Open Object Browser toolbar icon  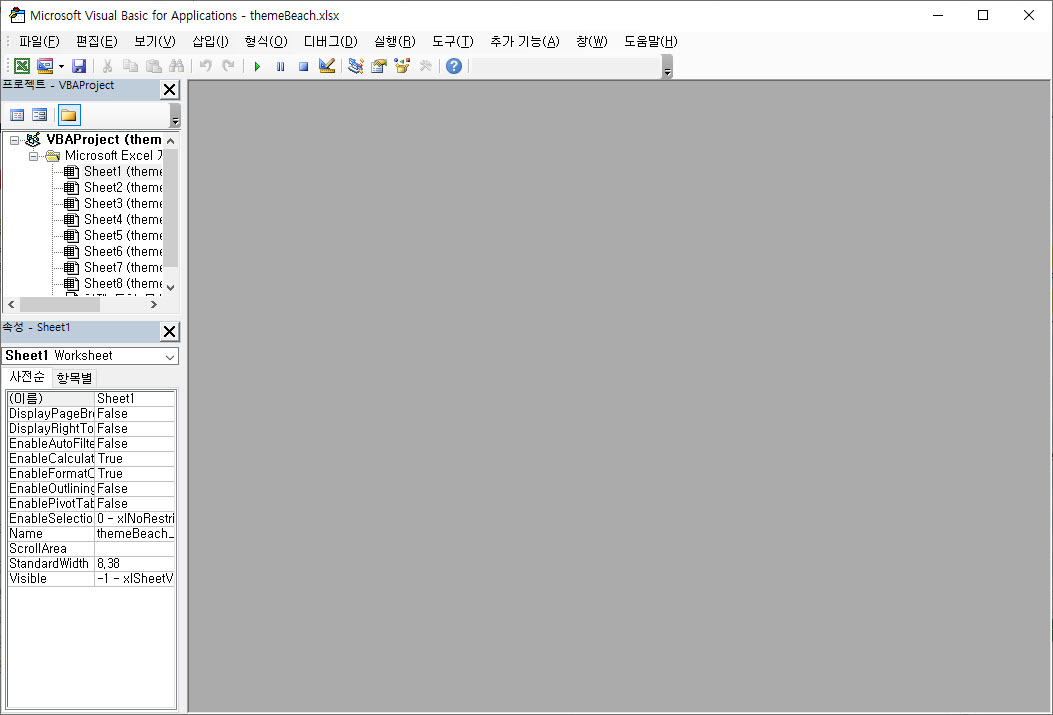point(402,66)
